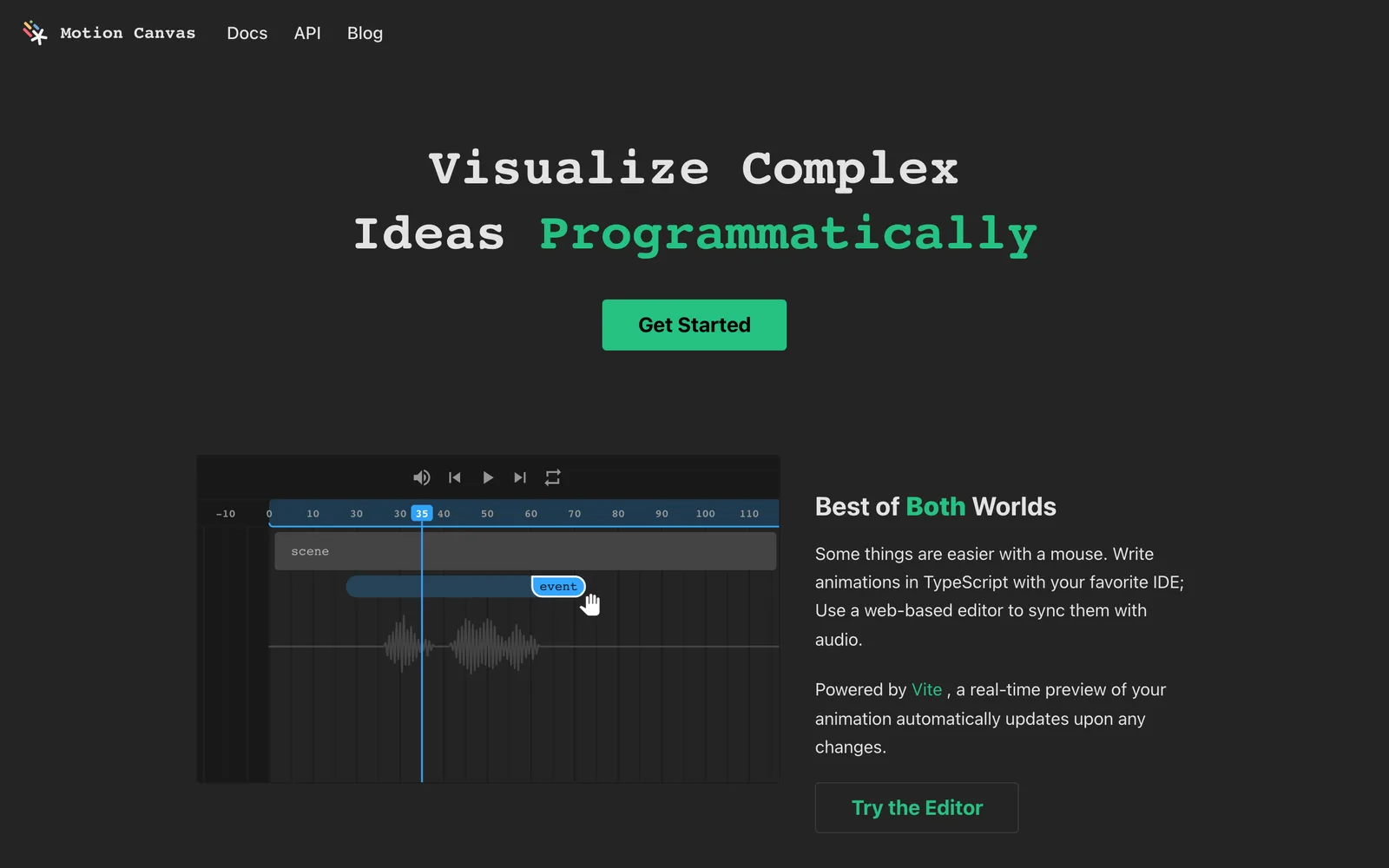This screenshot has height=868, width=1389.
Task: Click the 100 tick on timeline ruler
Action: coord(705,514)
